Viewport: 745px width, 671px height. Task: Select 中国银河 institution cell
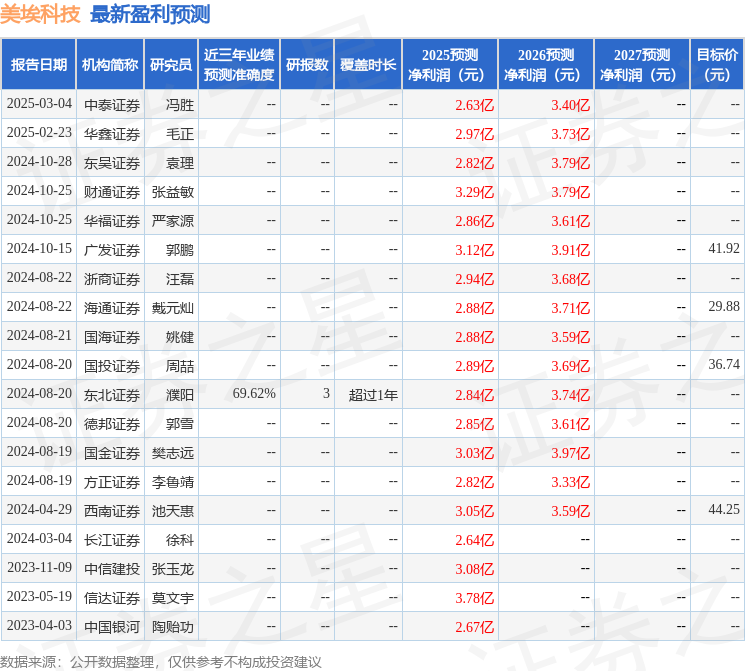coord(112,627)
